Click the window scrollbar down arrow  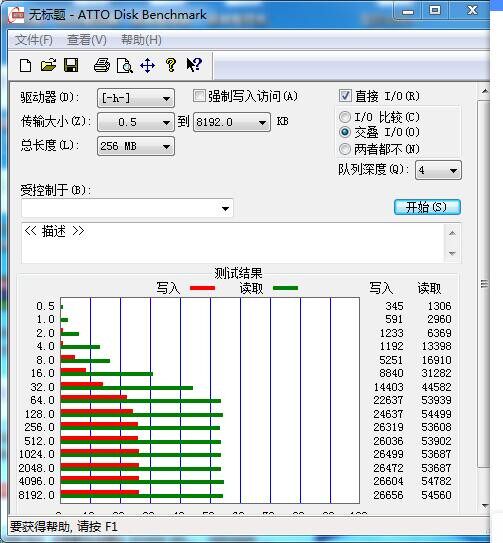(485, 506)
